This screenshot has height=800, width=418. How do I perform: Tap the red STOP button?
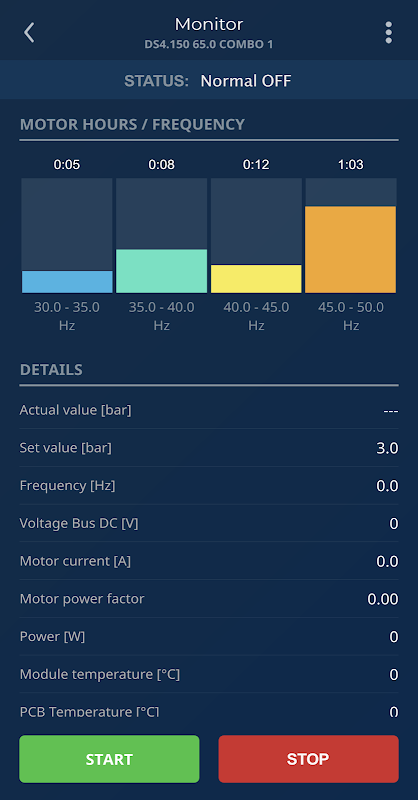point(308,759)
